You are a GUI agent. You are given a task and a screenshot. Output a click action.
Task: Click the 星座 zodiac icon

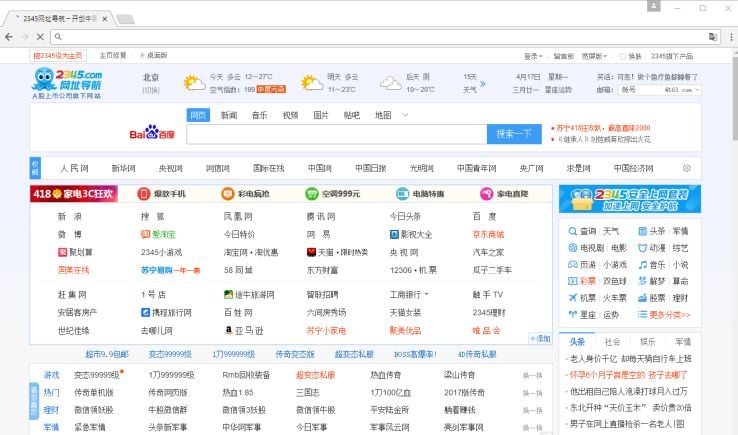click(572, 314)
